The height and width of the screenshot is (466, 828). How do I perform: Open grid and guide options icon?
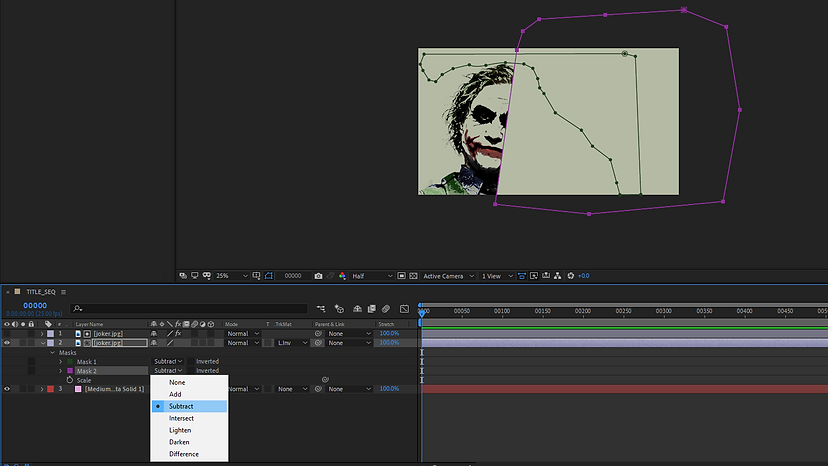[x=257, y=276]
